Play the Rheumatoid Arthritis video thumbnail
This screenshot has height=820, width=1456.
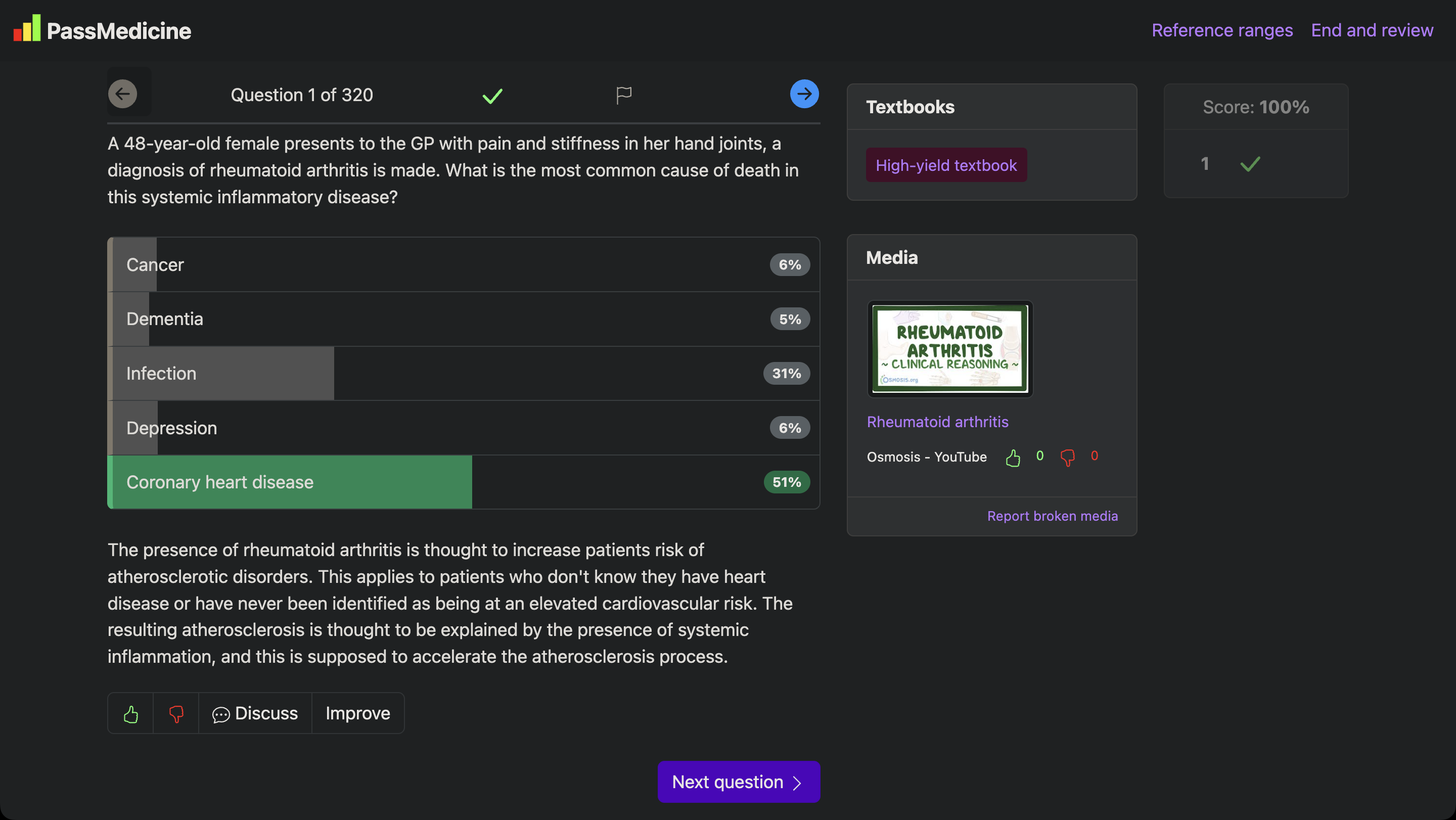coord(949,349)
